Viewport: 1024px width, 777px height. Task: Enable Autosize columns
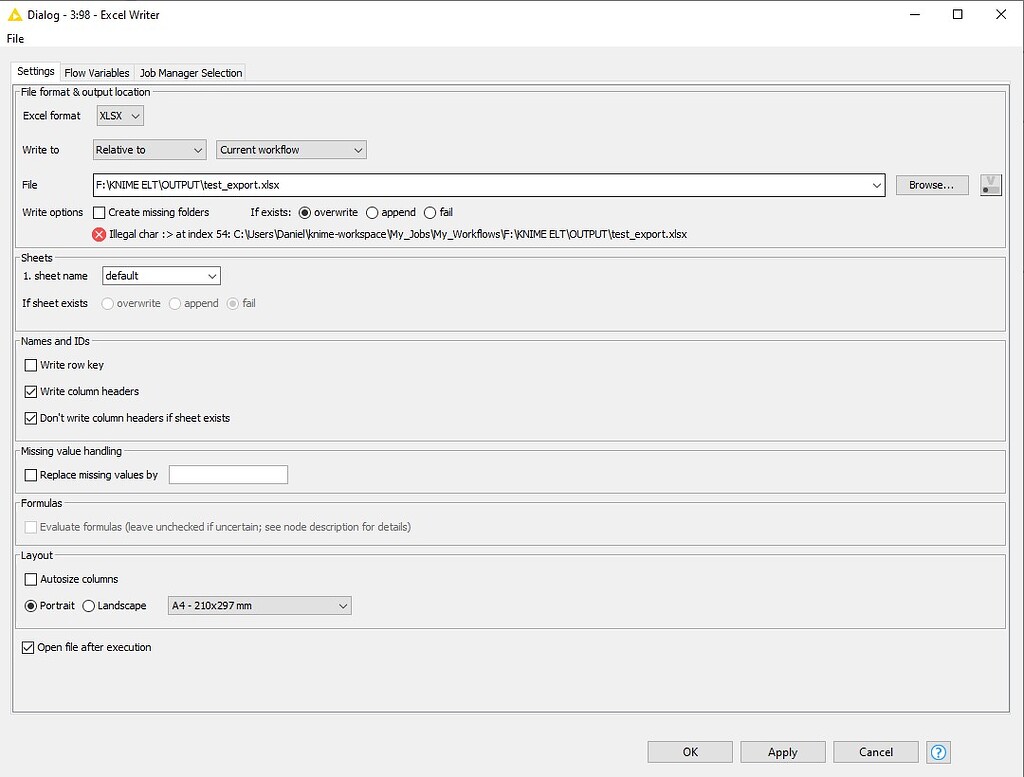pos(30,579)
